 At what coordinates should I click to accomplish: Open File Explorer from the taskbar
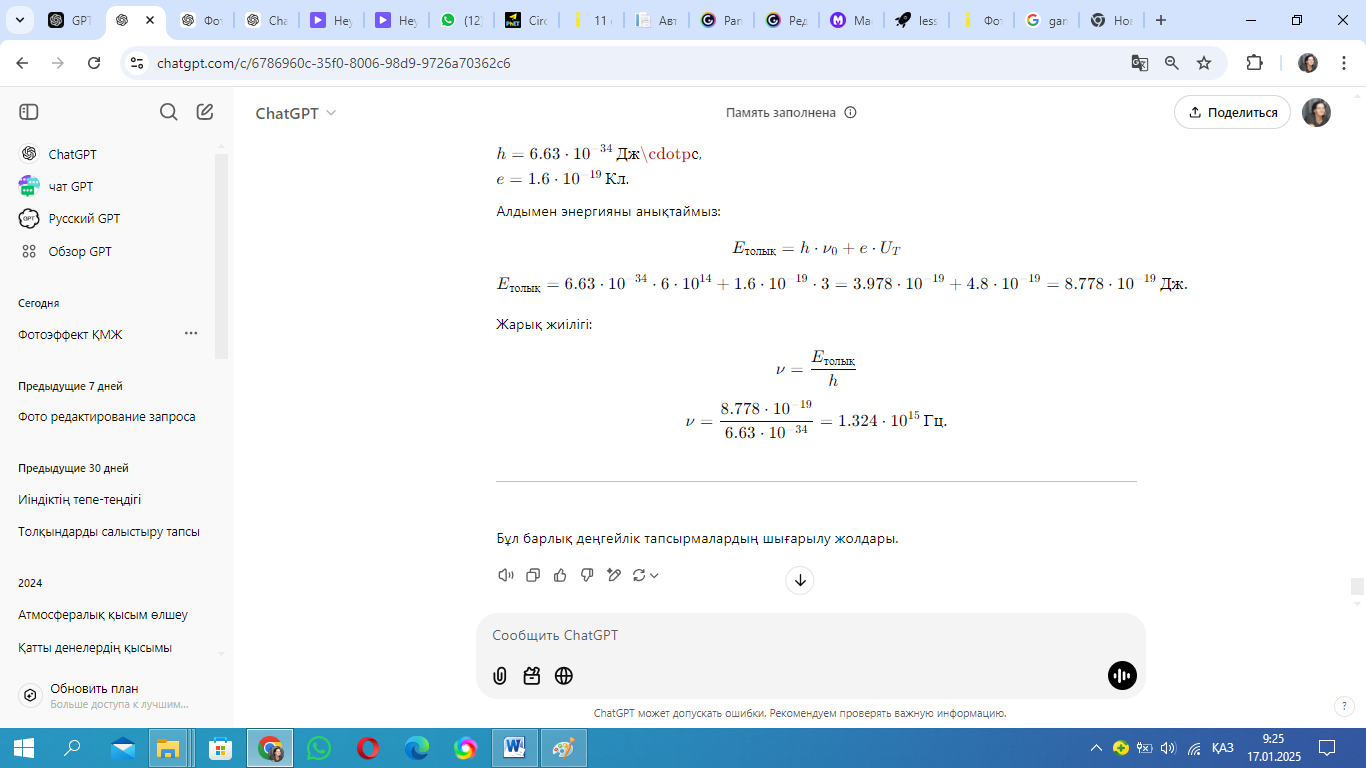(168, 748)
